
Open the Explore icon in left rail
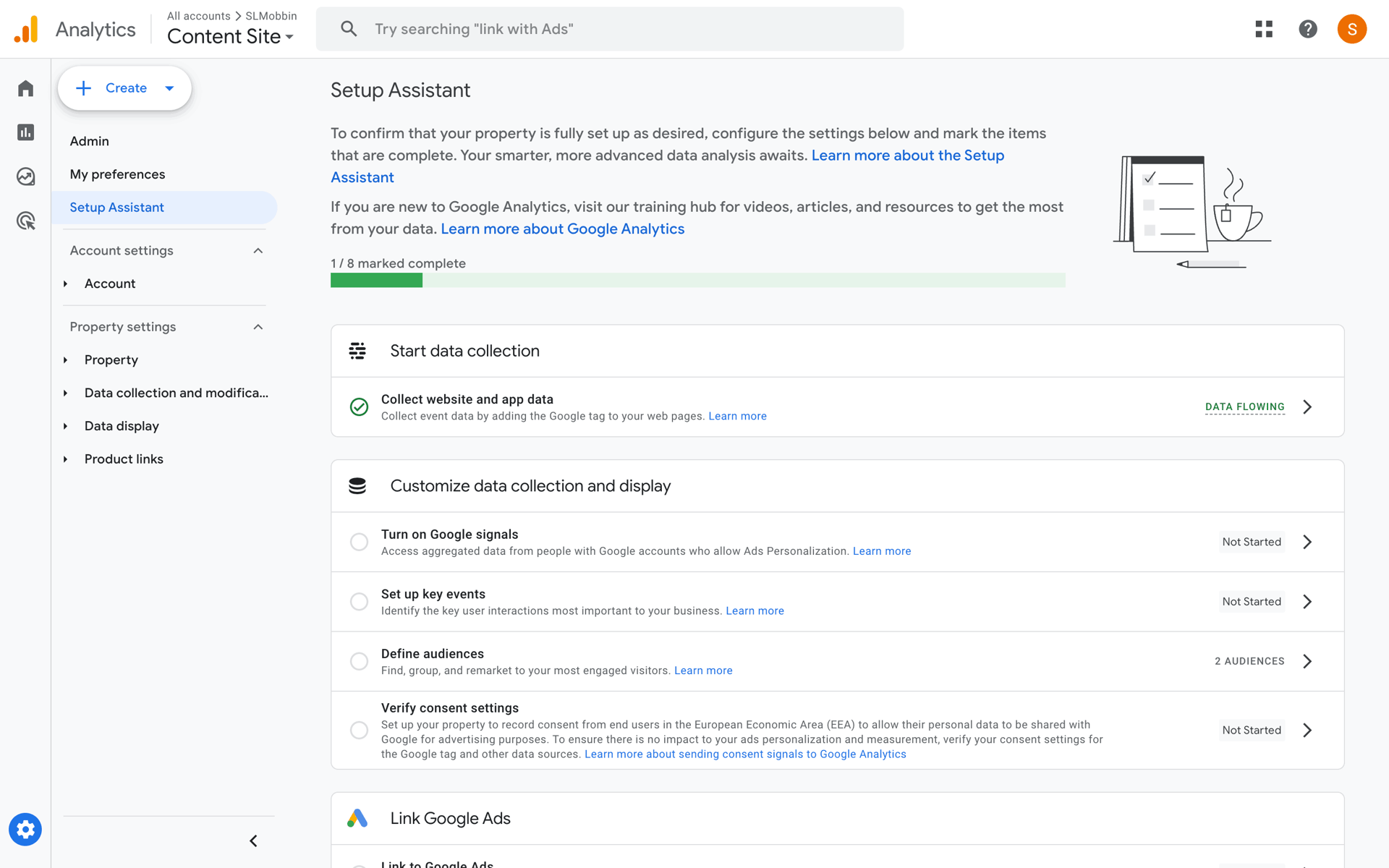pyautogui.click(x=25, y=176)
